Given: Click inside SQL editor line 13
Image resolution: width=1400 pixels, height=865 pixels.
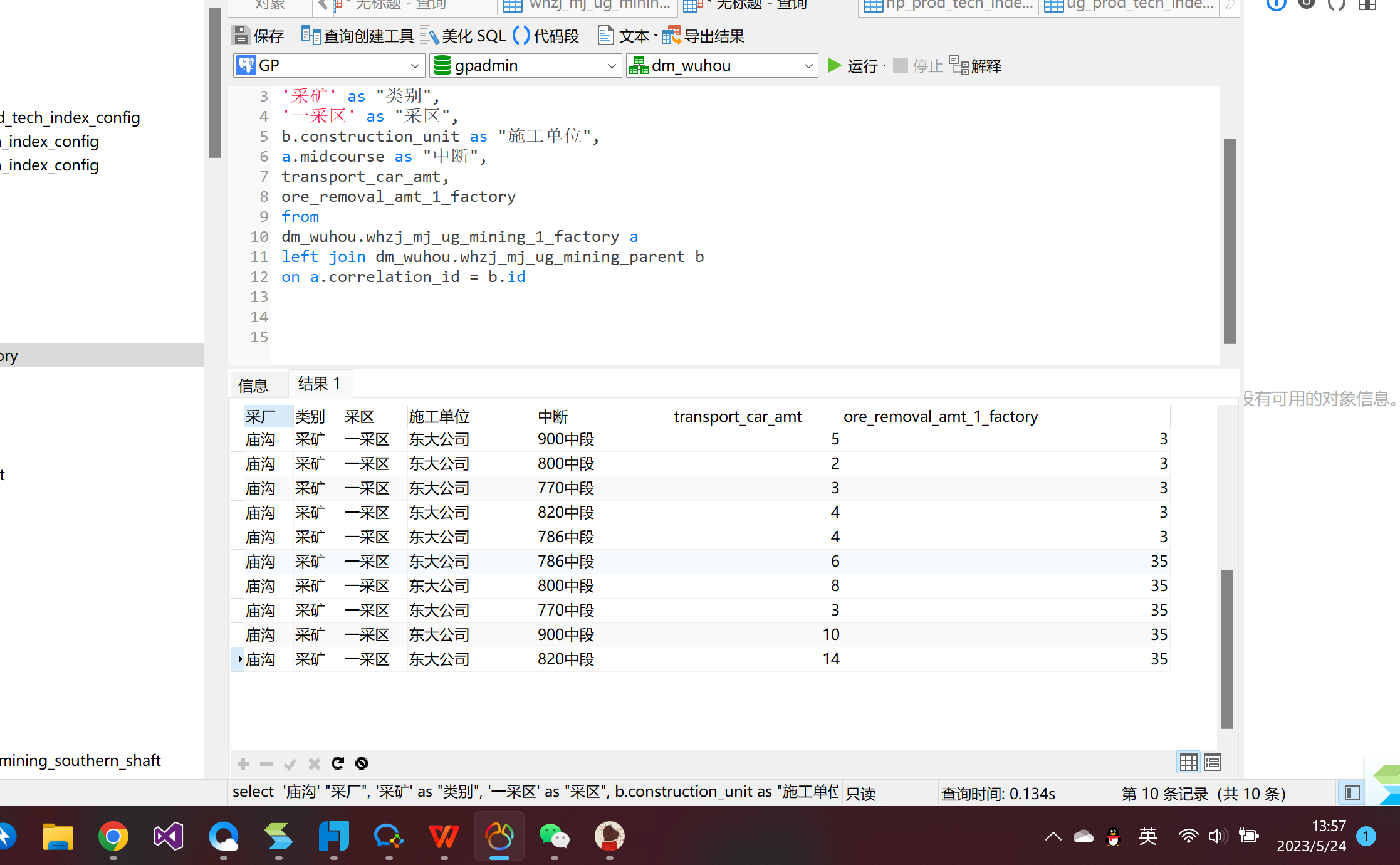Looking at the screenshot, I should click(x=746, y=296).
